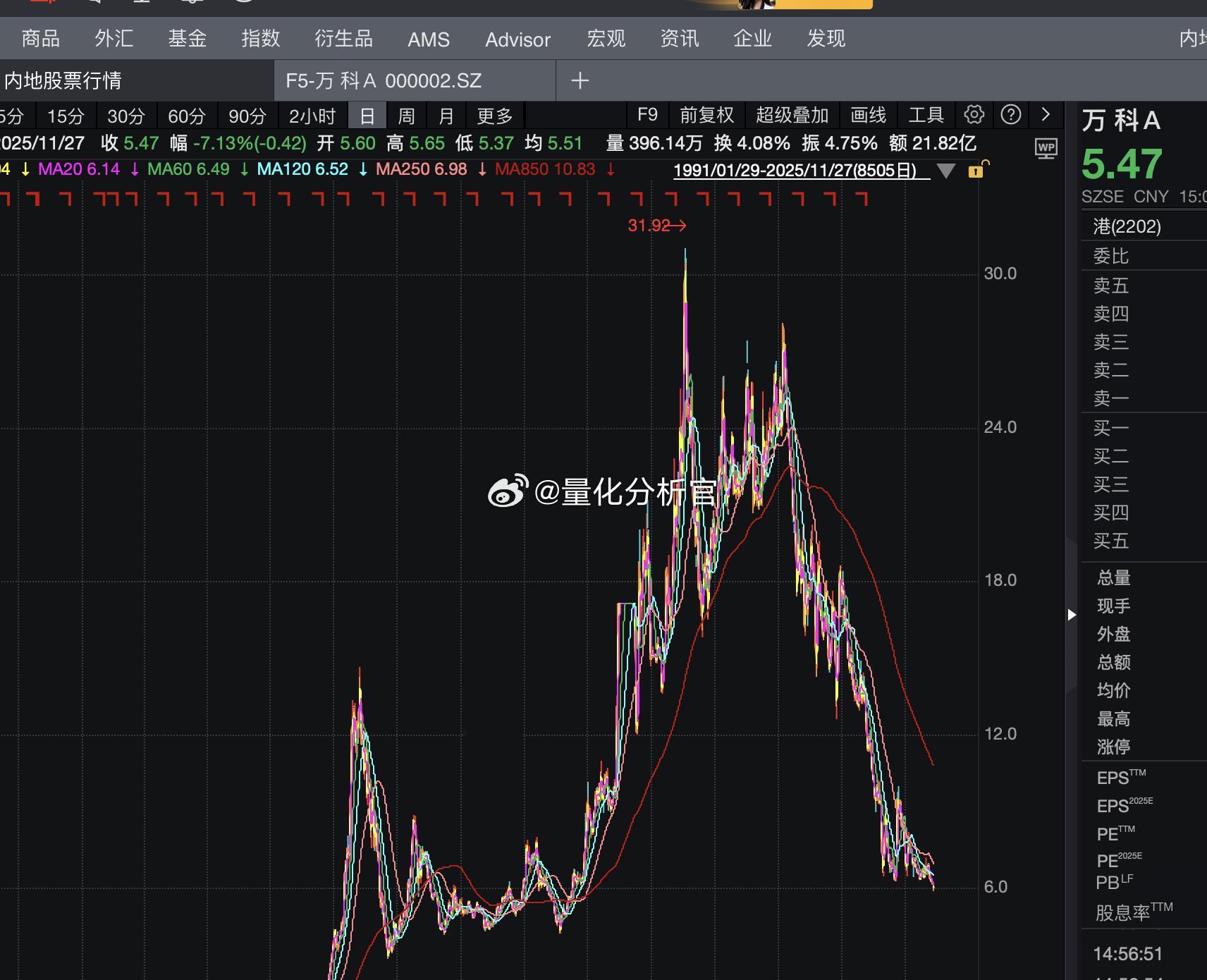Click the WP icon at chart corner
Viewport: 1207px width, 980px height.
tap(1046, 148)
